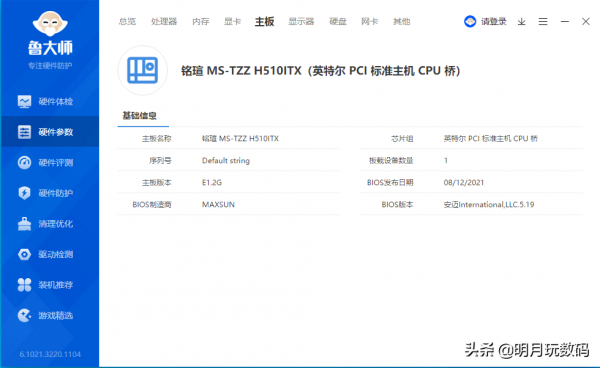Click the 硬件参数 list icon
Viewport: 600px width, 368px height.
click(x=24, y=132)
